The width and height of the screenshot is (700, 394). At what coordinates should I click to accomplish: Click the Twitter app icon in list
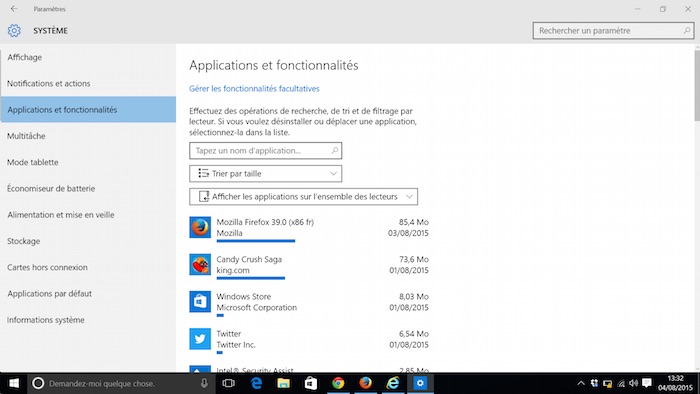[200, 339]
